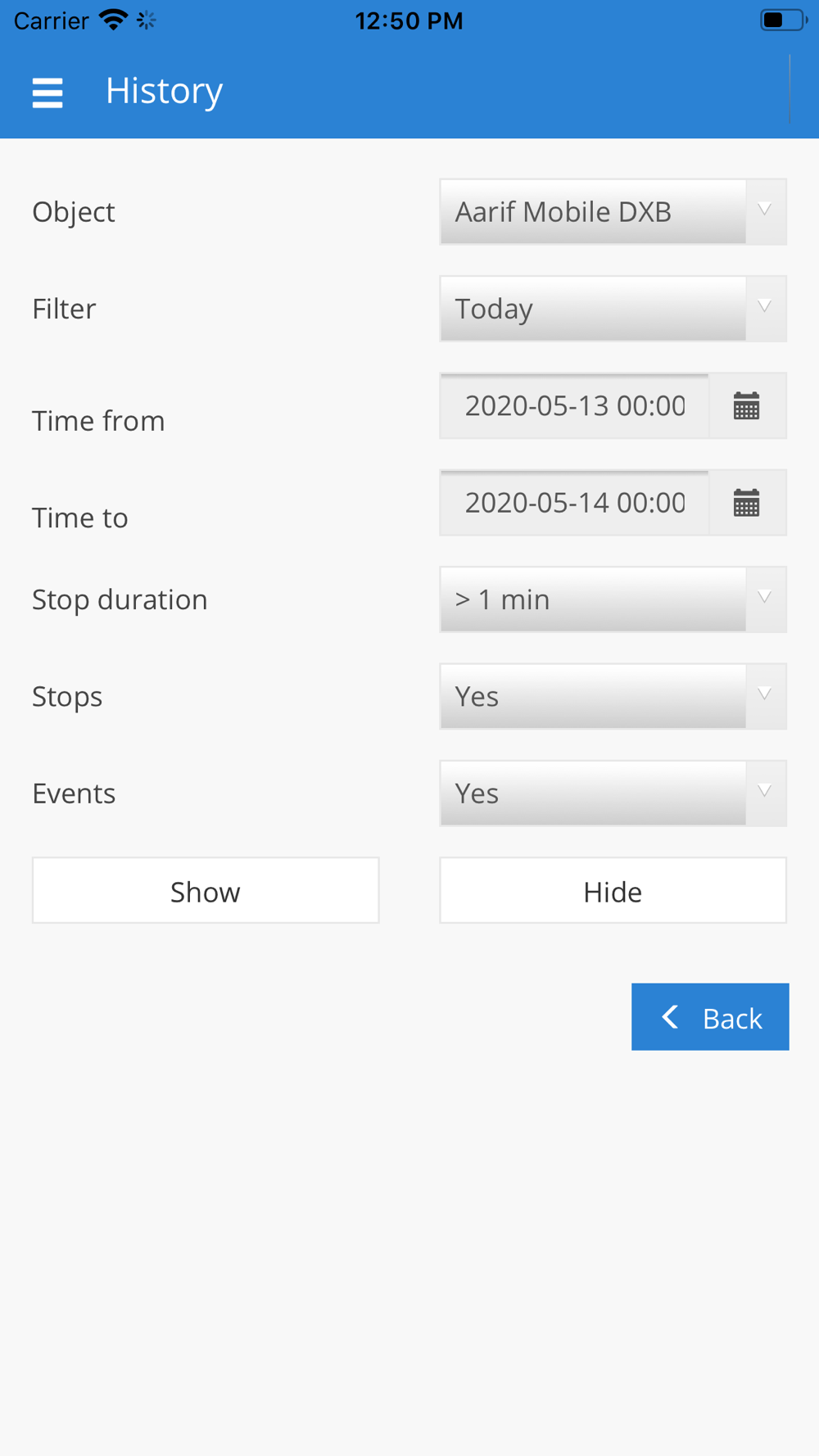Click the Show button

tap(206, 890)
